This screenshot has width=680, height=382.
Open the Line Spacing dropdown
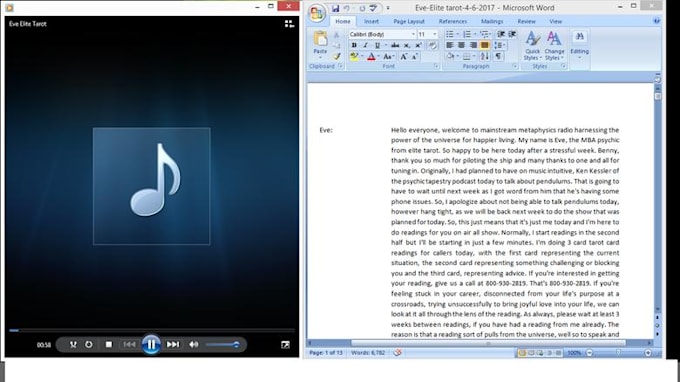499,45
